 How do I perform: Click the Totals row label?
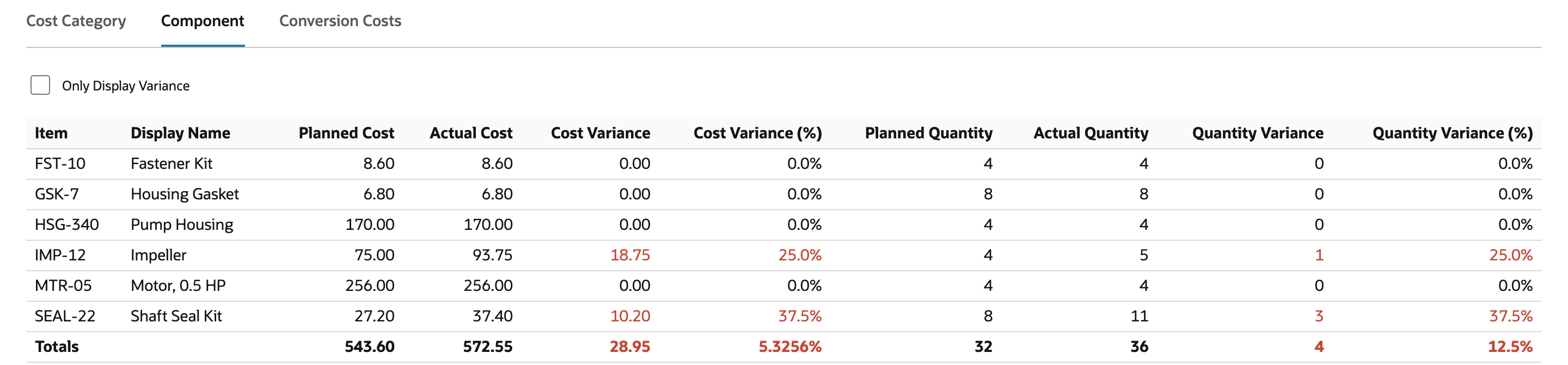[57, 346]
